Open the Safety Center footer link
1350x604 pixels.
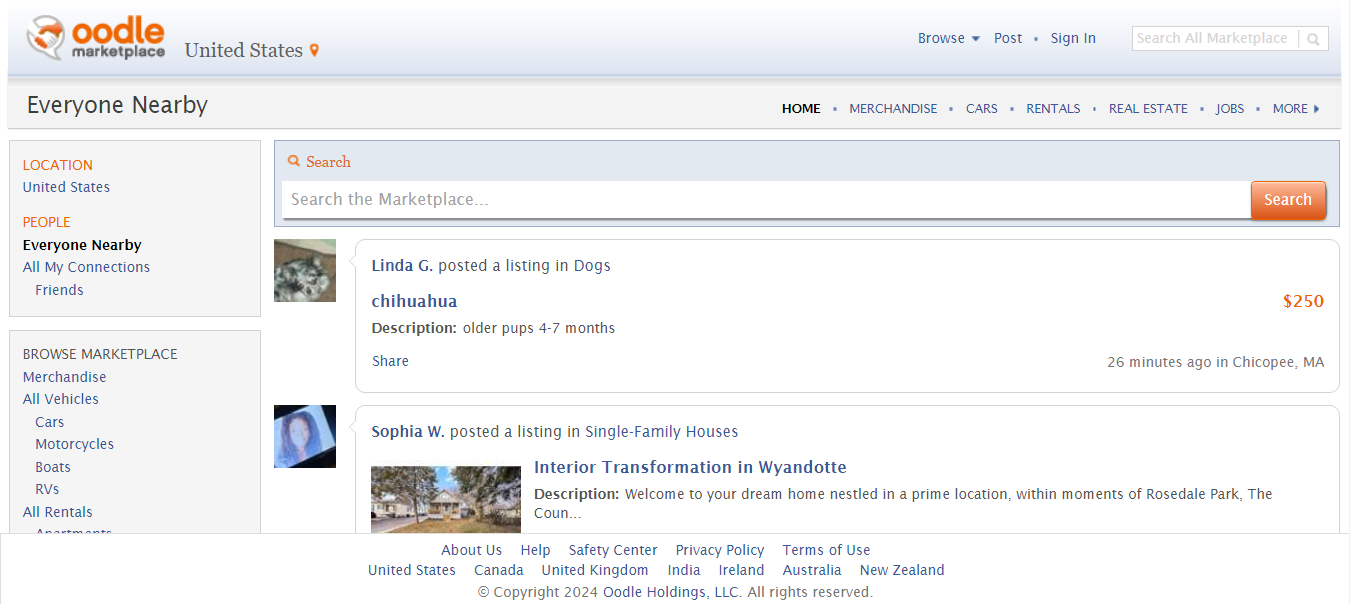click(x=613, y=550)
